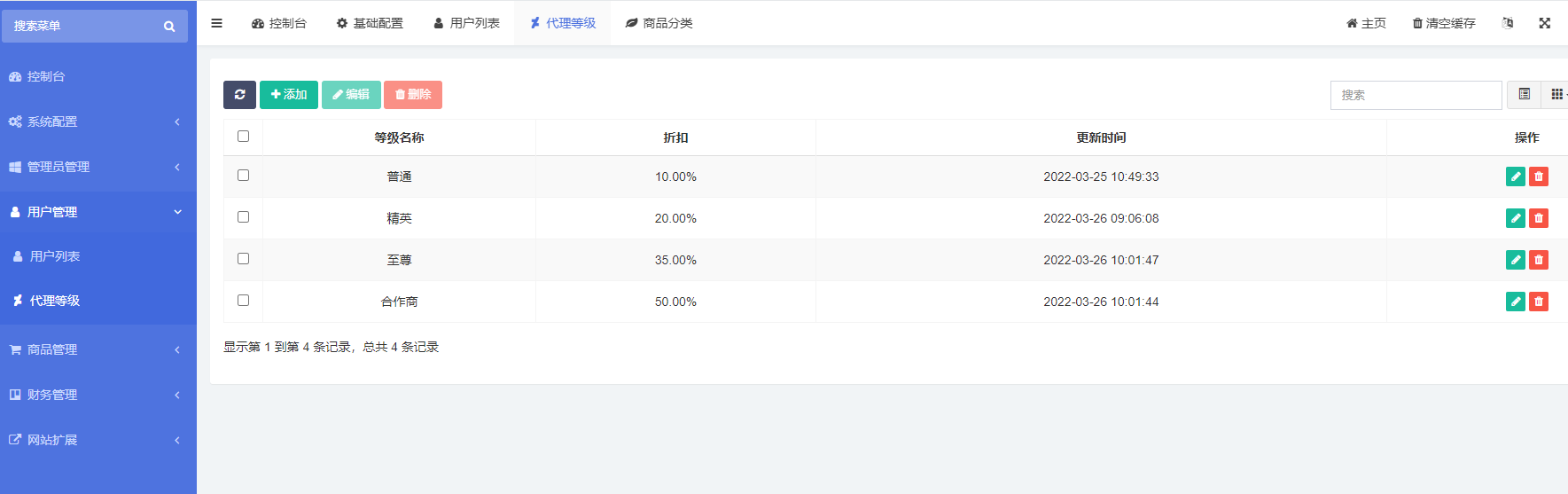The height and width of the screenshot is (494, 1568).
Task: Click the green 添加 button
Action: (289, 95)
